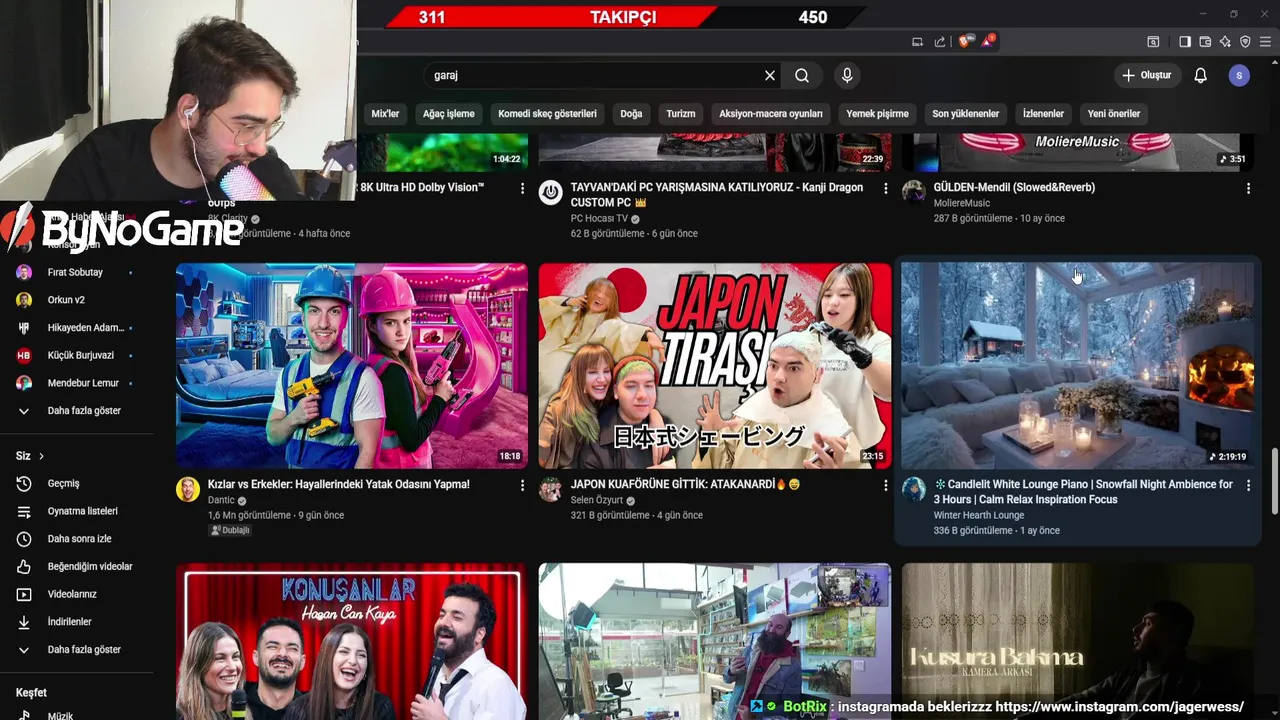Open options menu for Kızlar vs Erkekler video
Viewport: 1280px width, 720px height.
pos(522,485)
